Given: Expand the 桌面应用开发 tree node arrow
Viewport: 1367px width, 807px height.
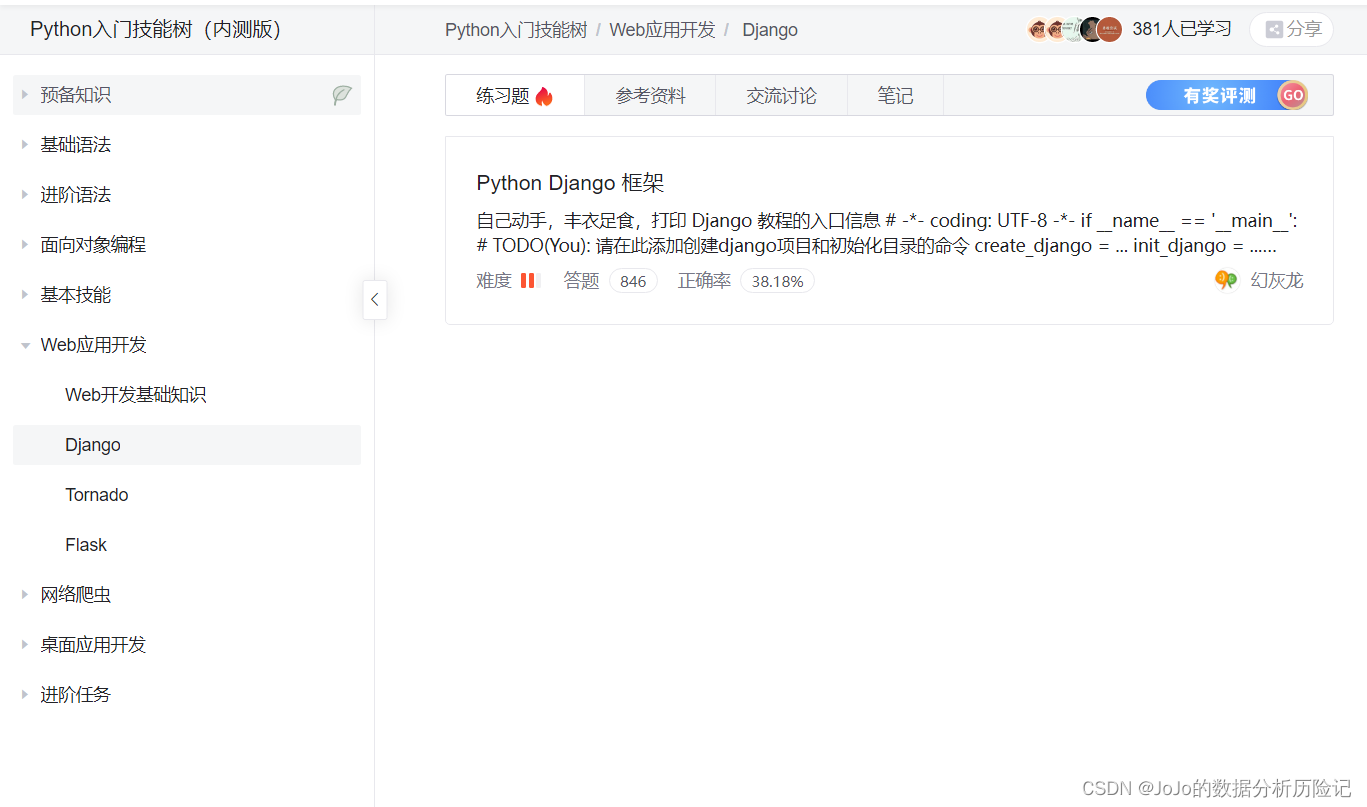Looking at the screenshot, I should [25, 645].
